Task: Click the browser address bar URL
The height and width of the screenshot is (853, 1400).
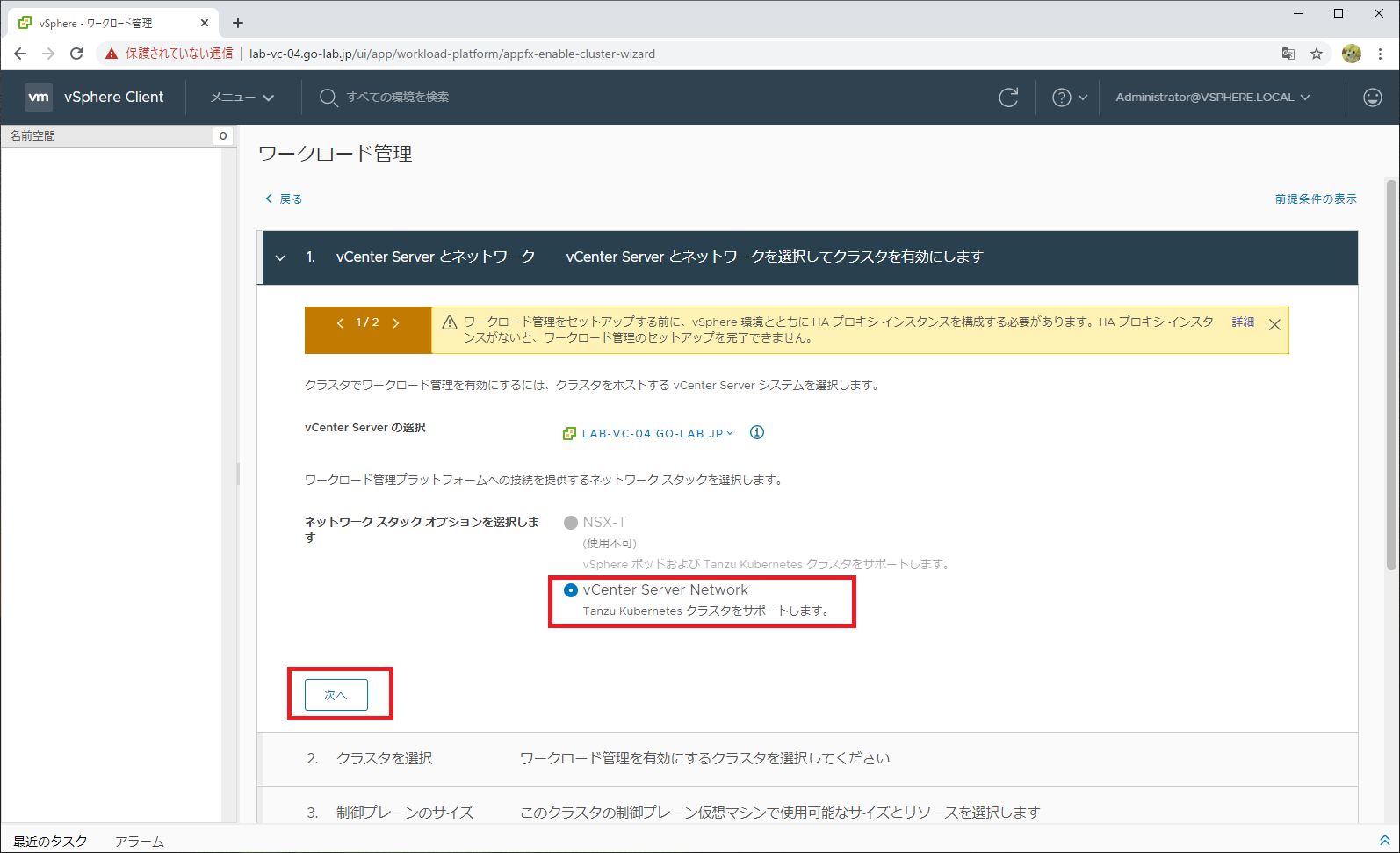Action: (x=452, y=54)
